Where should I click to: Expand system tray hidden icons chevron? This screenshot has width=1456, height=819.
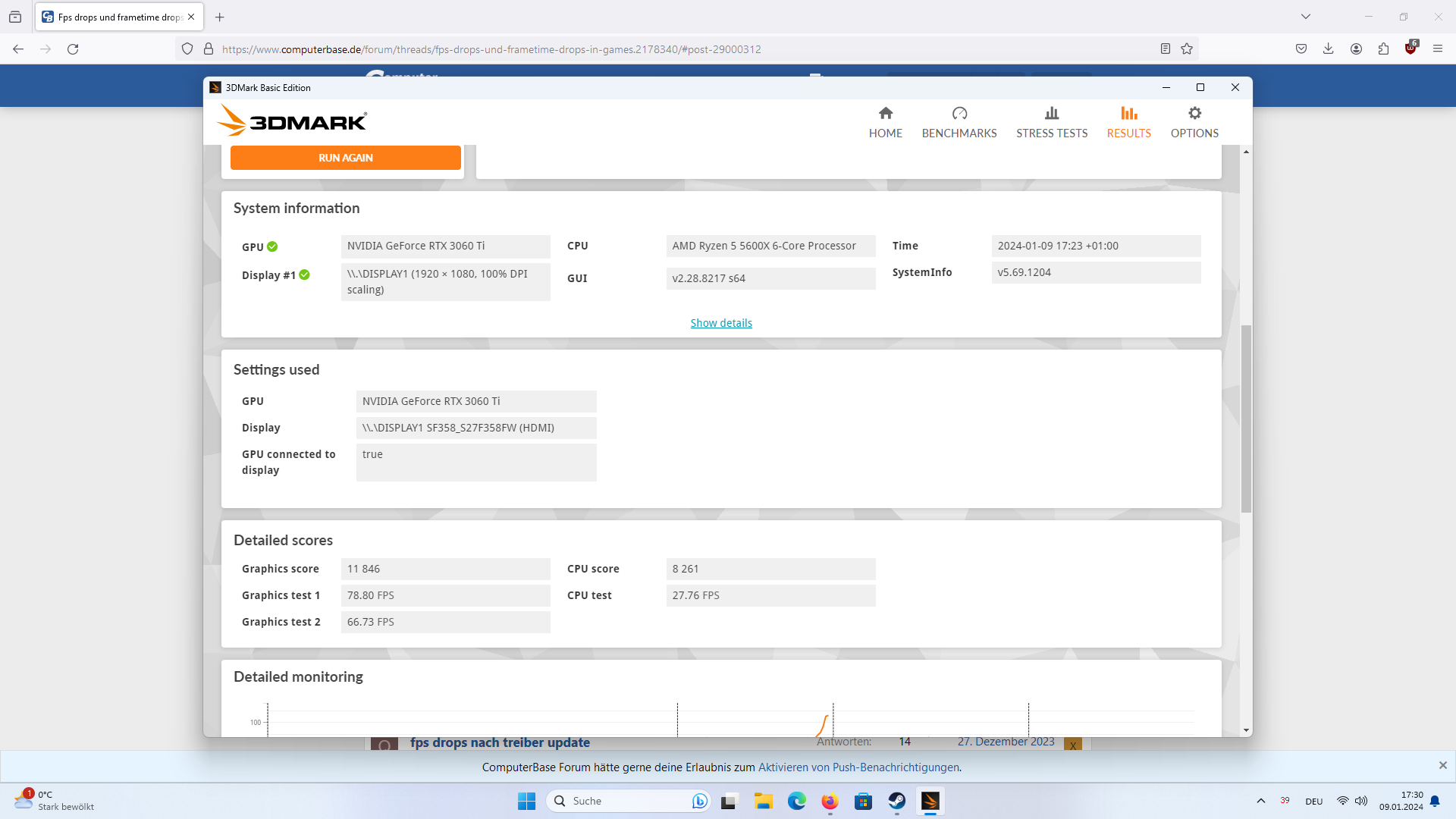pos(1260,801)
